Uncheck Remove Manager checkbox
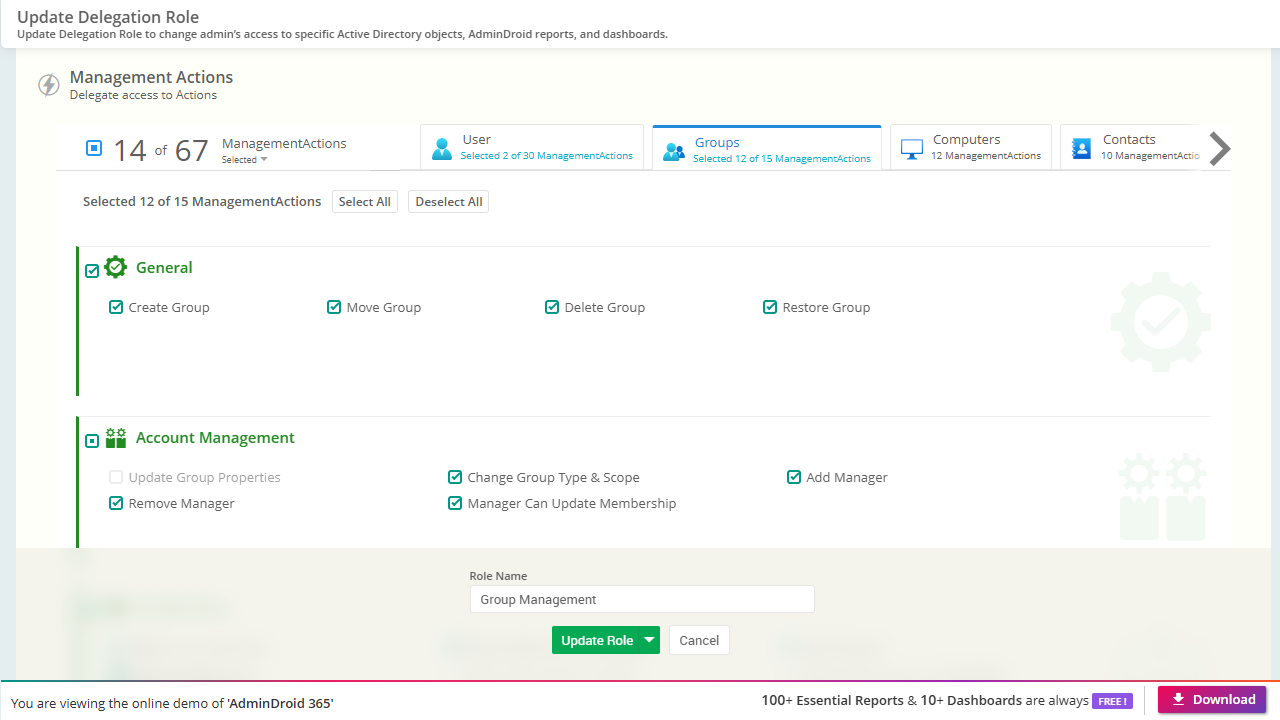Viewport: 1280px width, 720px height. coord(116,503)
